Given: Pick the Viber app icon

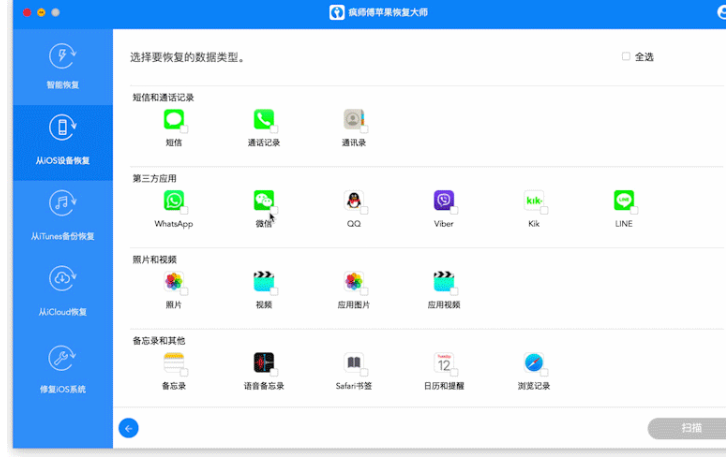Looking at the screenshot, I should (444, 201).
